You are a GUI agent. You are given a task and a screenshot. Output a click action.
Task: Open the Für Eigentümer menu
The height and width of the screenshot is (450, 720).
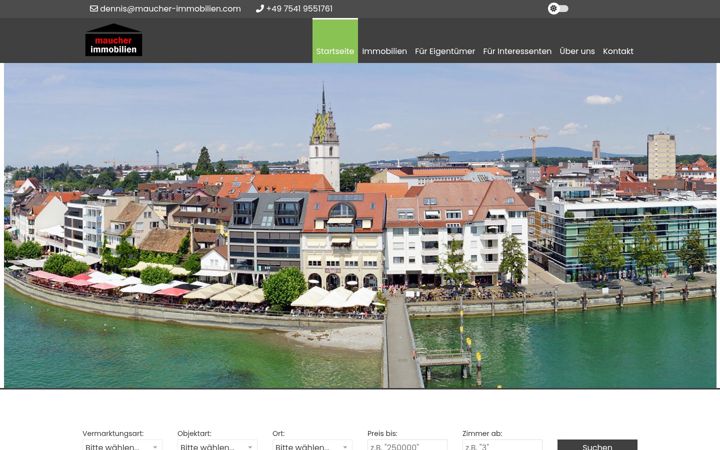point(445,51)
